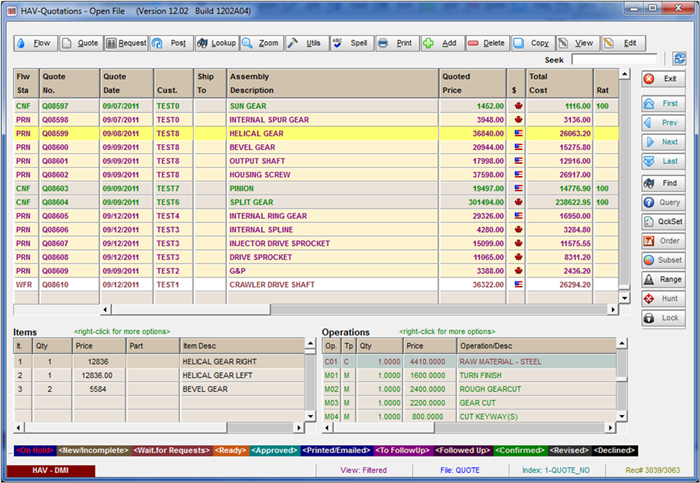Select the Request toolbar button
The height and width of the screenshot is (483, 700).
pos(126,43)
